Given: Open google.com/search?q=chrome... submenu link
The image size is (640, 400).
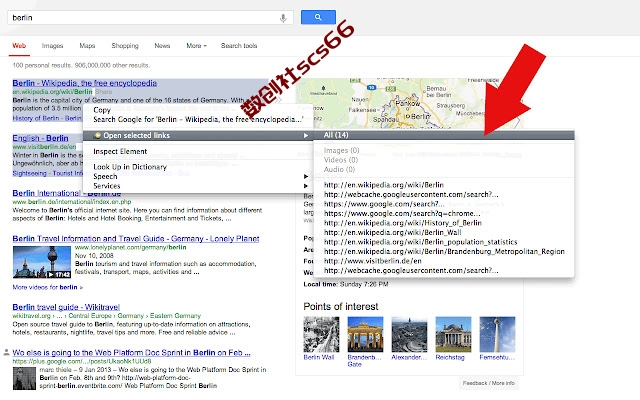Looking at the screenshot, I should pos(402,213).
